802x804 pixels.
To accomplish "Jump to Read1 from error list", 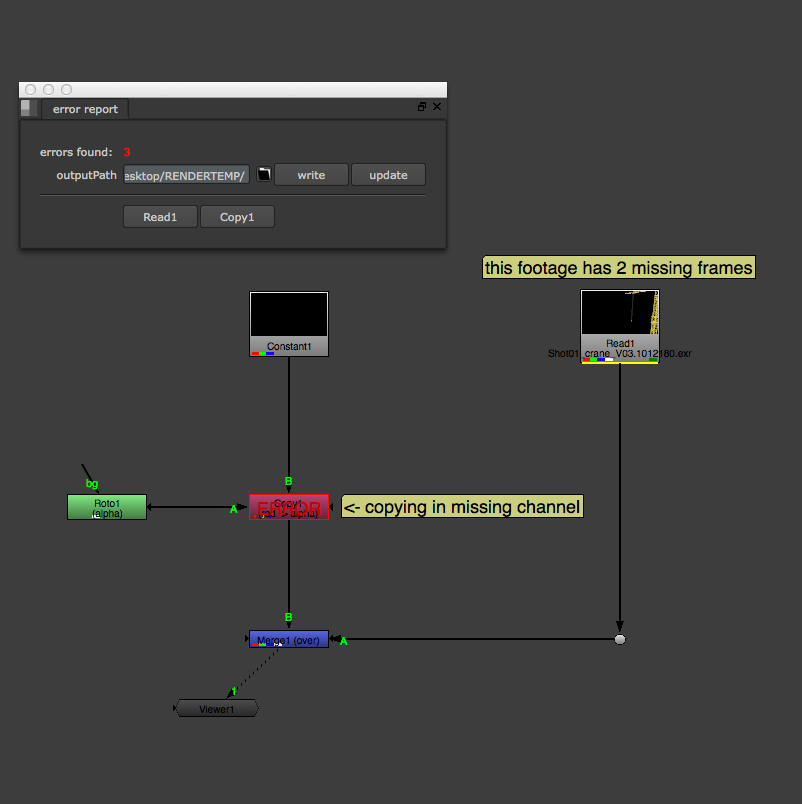I will point(160,217).
